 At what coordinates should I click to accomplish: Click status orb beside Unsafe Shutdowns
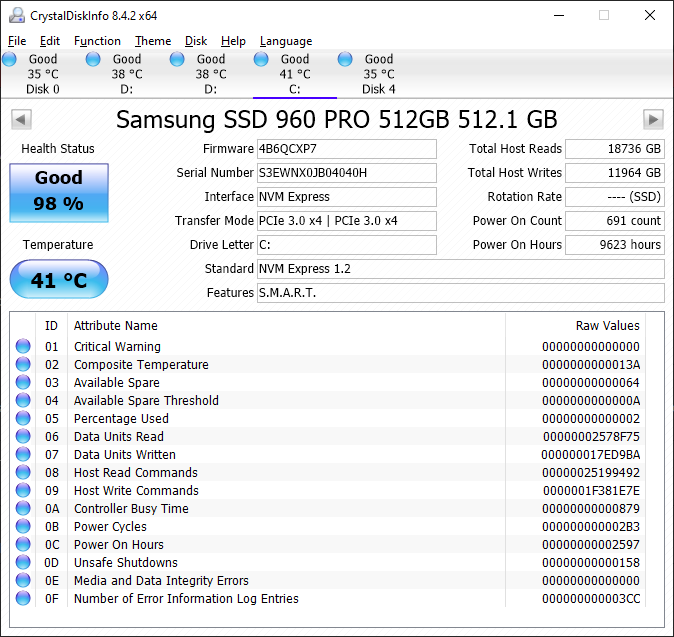pos(23,563)
